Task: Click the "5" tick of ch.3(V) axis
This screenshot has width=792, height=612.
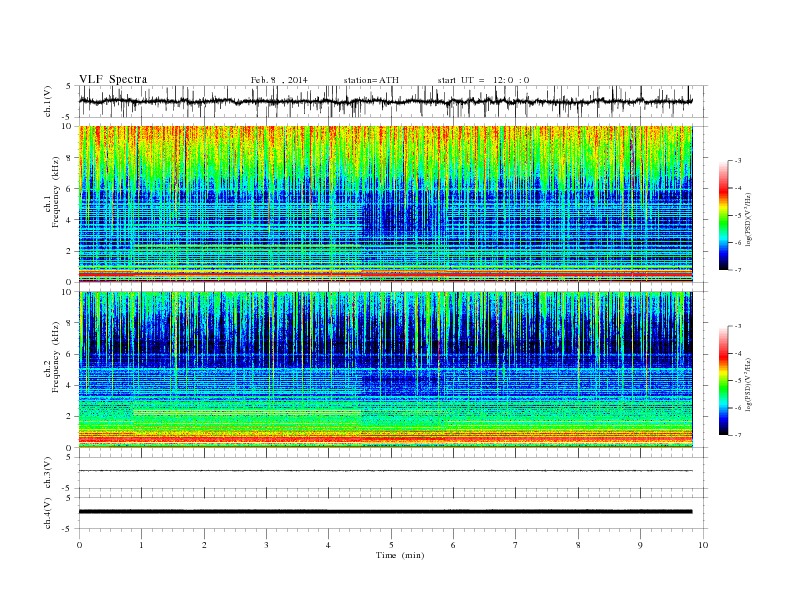Action: point(70,457)
